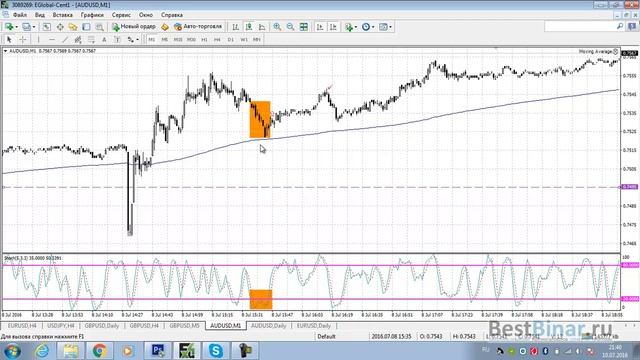
Task: Switch timeframe to D1
Action: point(231,40)
